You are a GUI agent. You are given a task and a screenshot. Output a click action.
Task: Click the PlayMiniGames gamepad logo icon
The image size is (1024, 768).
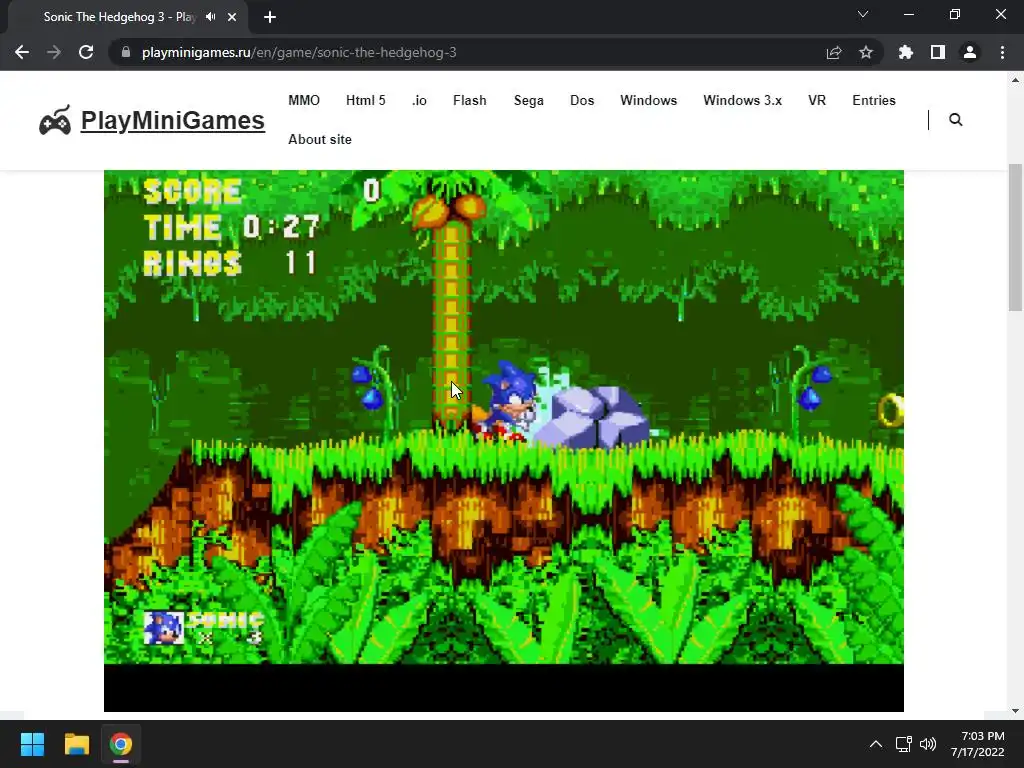(55, 120)
